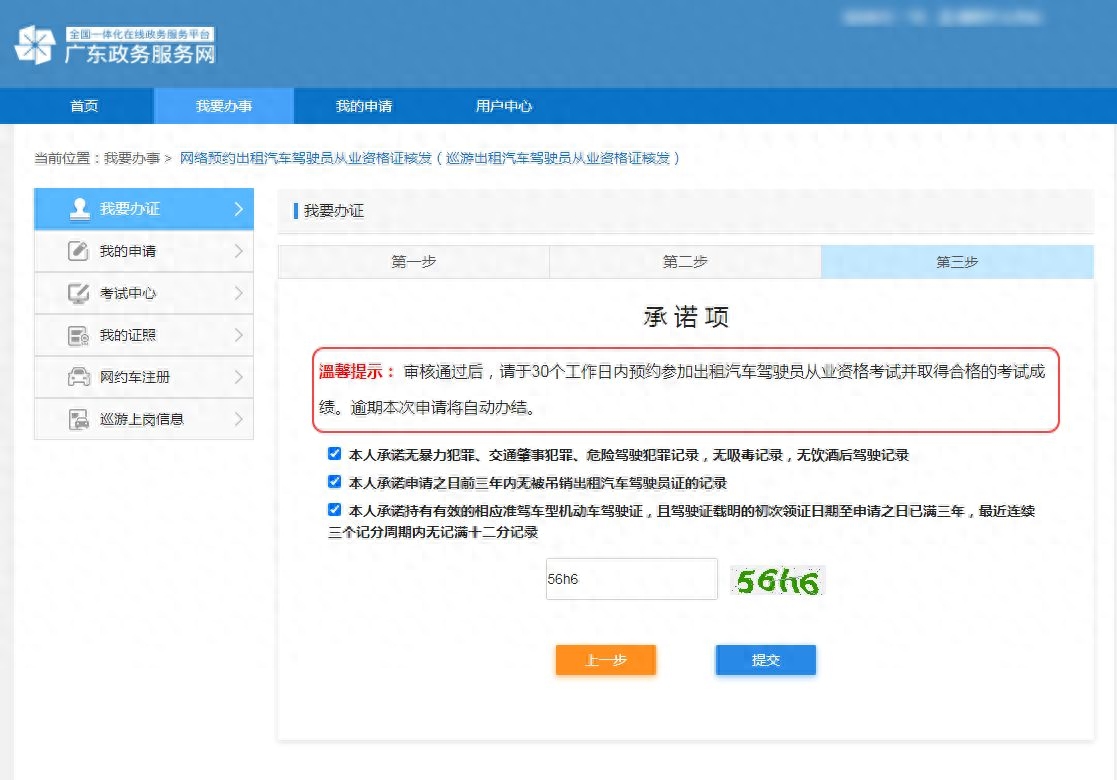Click the blue 提交 button
The height and width of the screenshot is (780, 1117).
tap(766, 660)
